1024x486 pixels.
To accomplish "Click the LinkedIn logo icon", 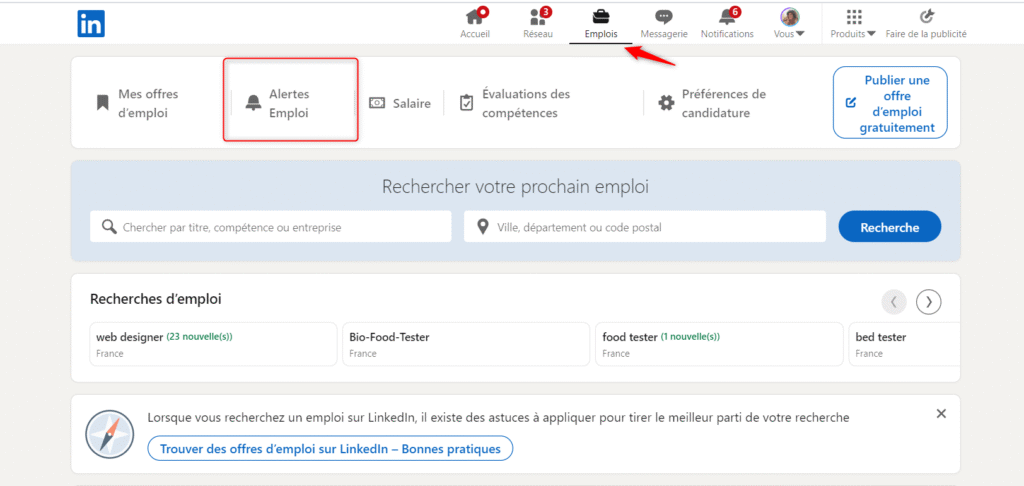I will [91, 24].
